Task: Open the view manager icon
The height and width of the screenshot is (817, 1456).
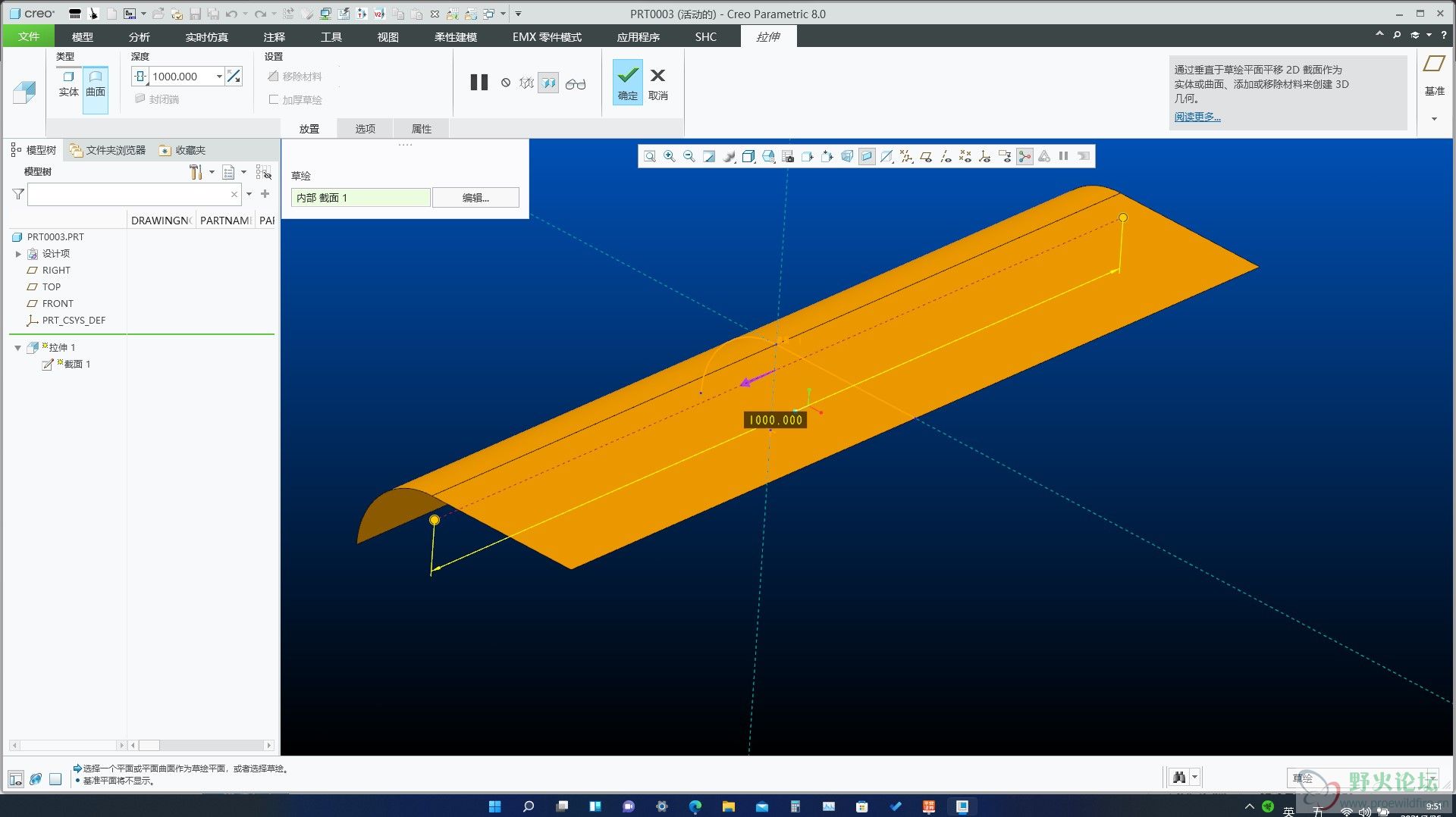Action: click(788, 156)
